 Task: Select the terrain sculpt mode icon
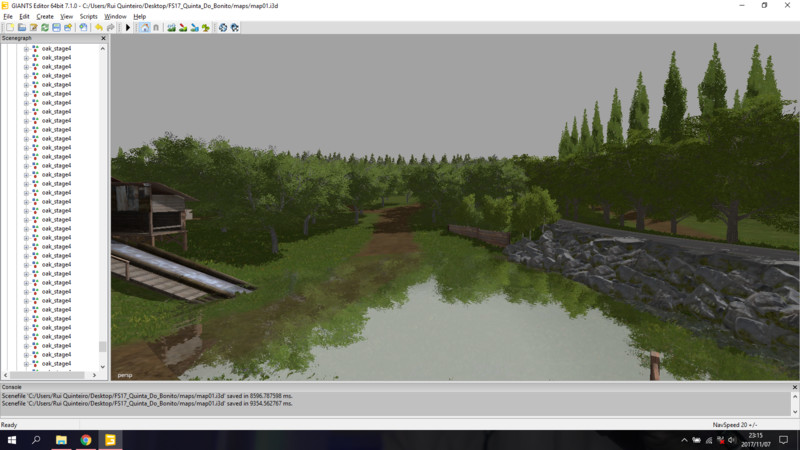point(172,28)
